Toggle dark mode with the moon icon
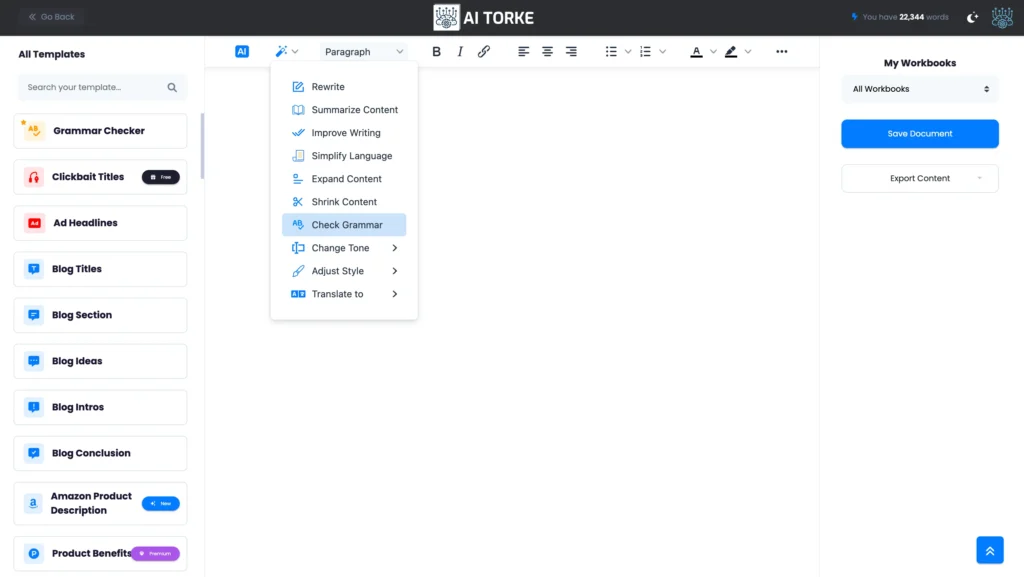The image size is (1024, 577). pyautogui.click(x=971, y=17)
